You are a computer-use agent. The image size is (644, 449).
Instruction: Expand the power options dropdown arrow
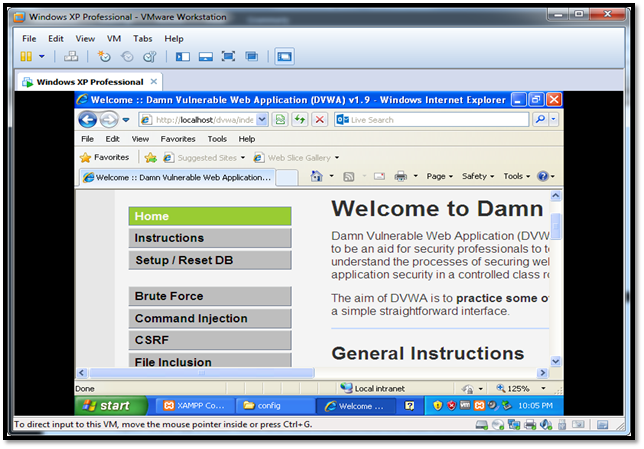click(42, 57)
